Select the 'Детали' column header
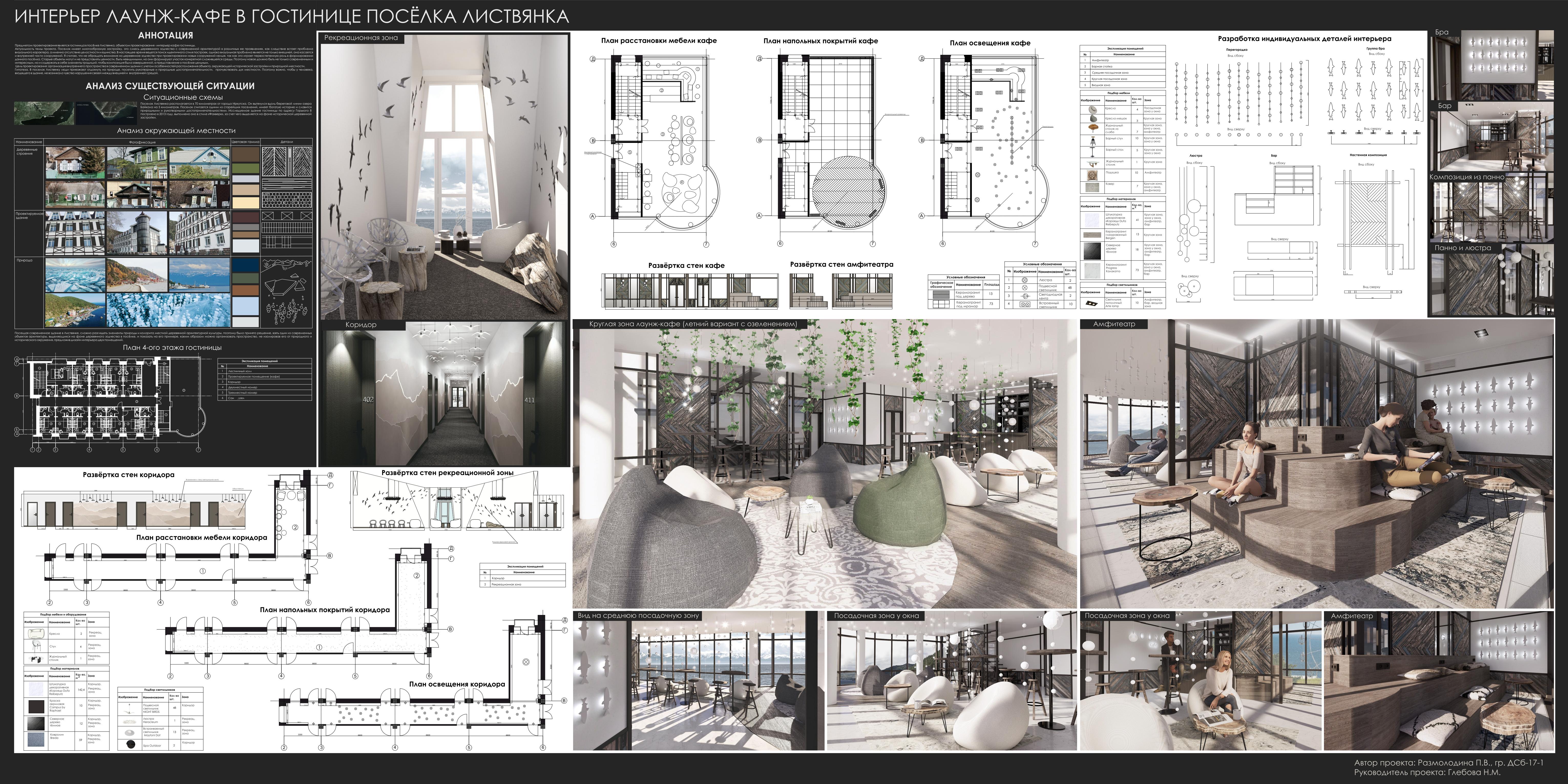 (x=287, y=142)
